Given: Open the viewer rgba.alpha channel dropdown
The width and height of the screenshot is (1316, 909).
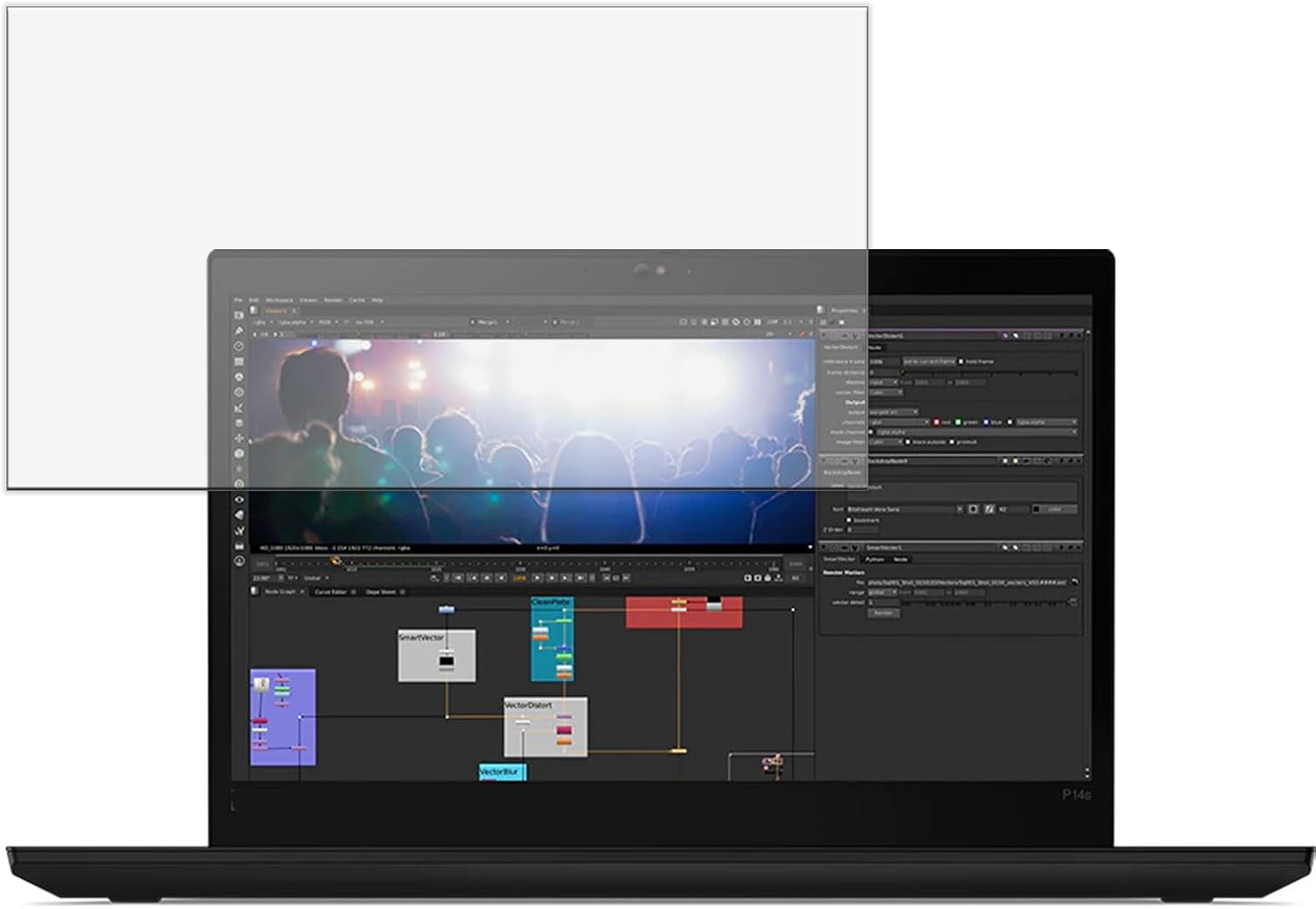Looking at the screenshot, I should point(295,322).
